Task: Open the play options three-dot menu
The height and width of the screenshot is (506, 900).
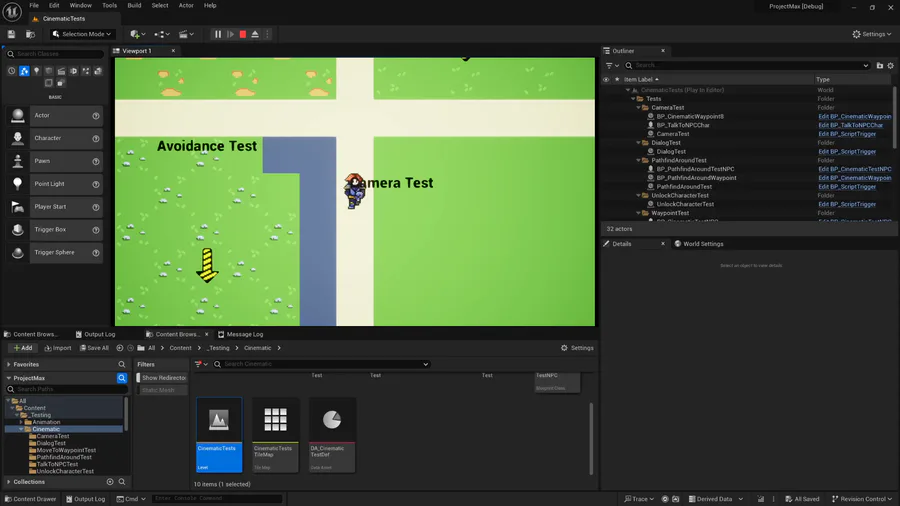Action: click(x=267, y=34)
